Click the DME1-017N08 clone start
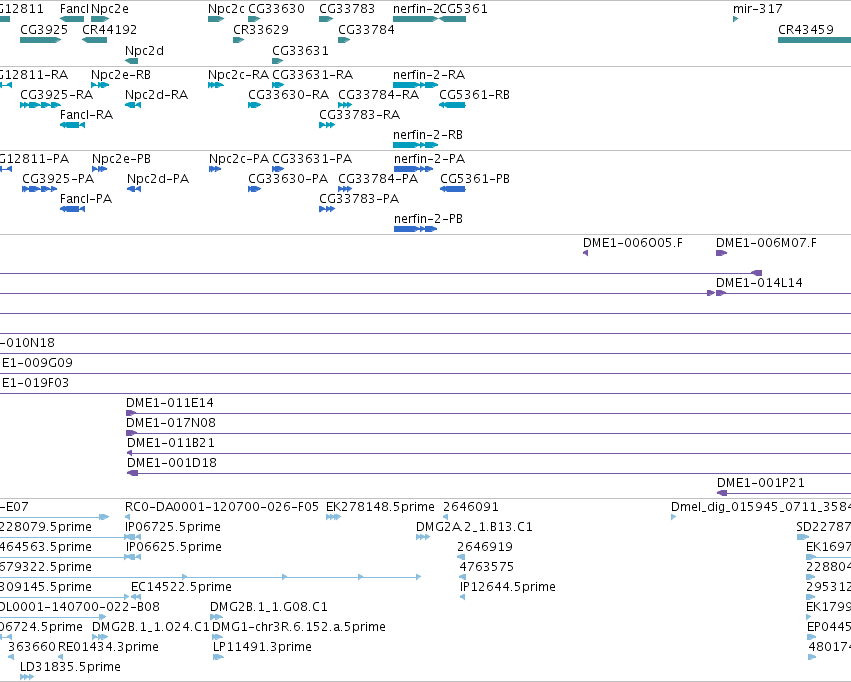This screenshot has height=682, width=851. click(x=131, y=433)
